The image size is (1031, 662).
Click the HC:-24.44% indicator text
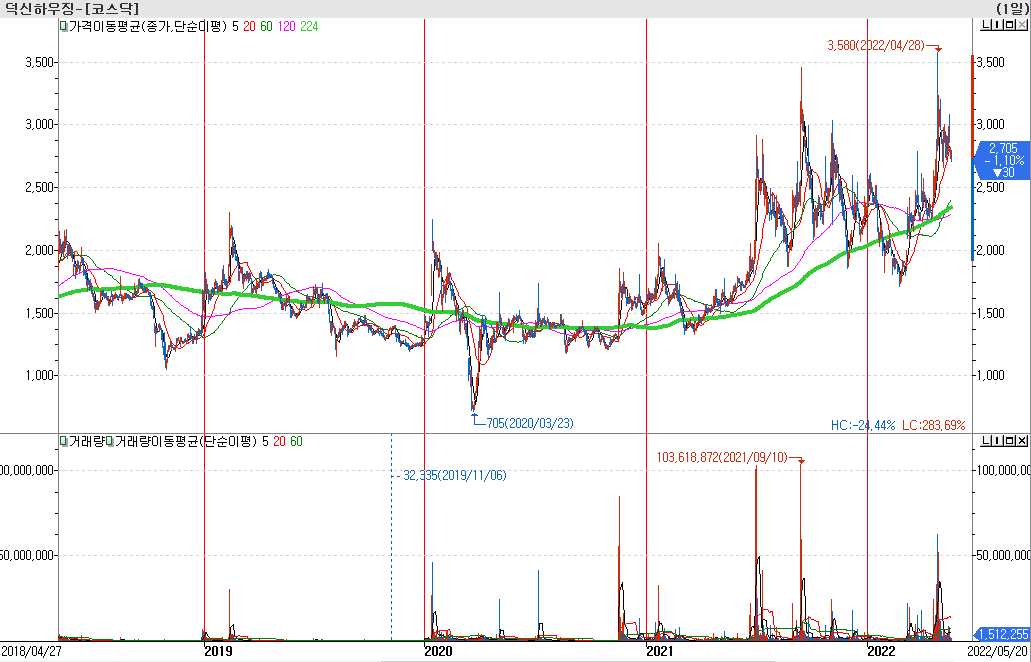point(863,425)
